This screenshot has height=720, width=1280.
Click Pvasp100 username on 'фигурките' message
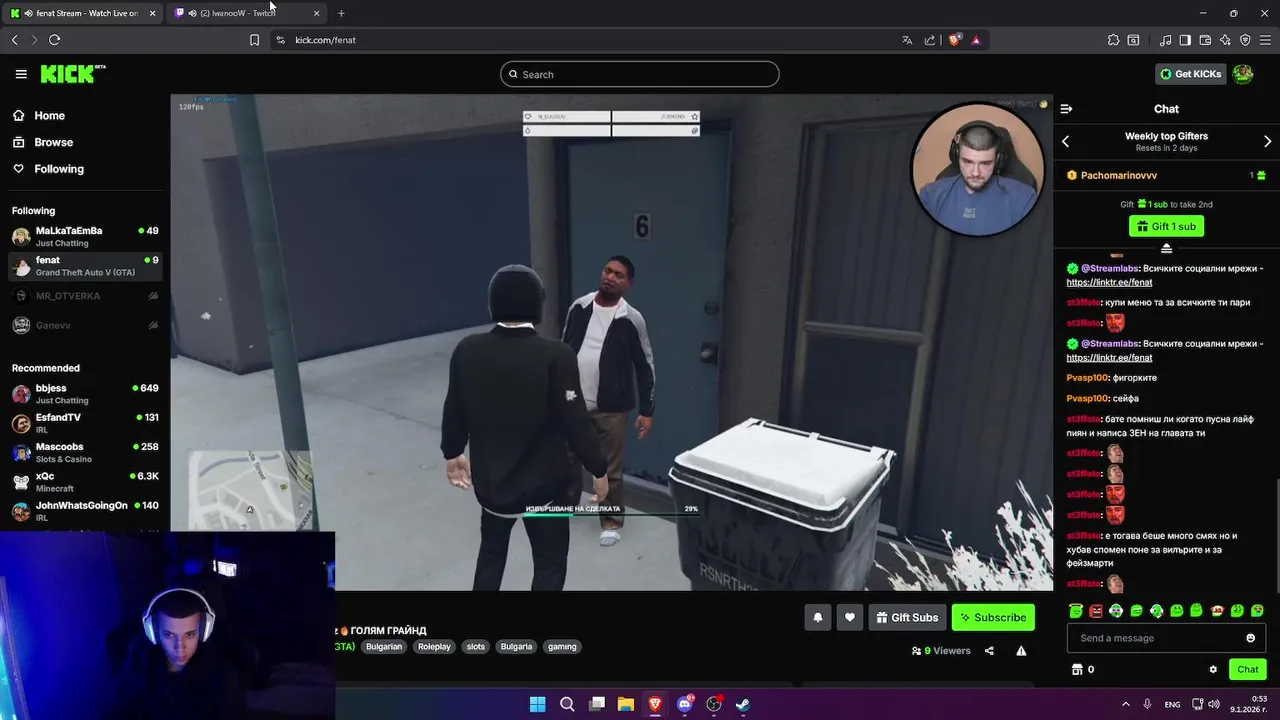1087,378
